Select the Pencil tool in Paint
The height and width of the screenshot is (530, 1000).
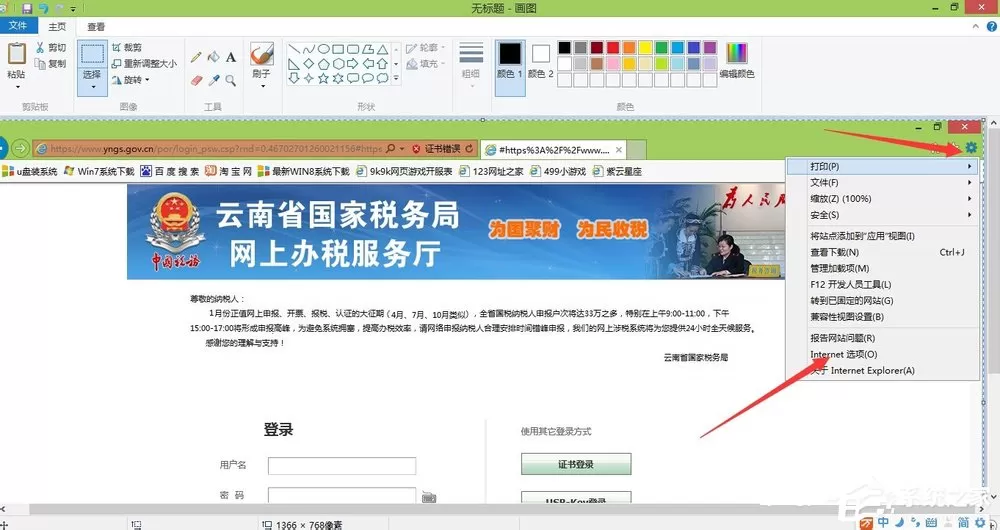click(x=196, y=57)
